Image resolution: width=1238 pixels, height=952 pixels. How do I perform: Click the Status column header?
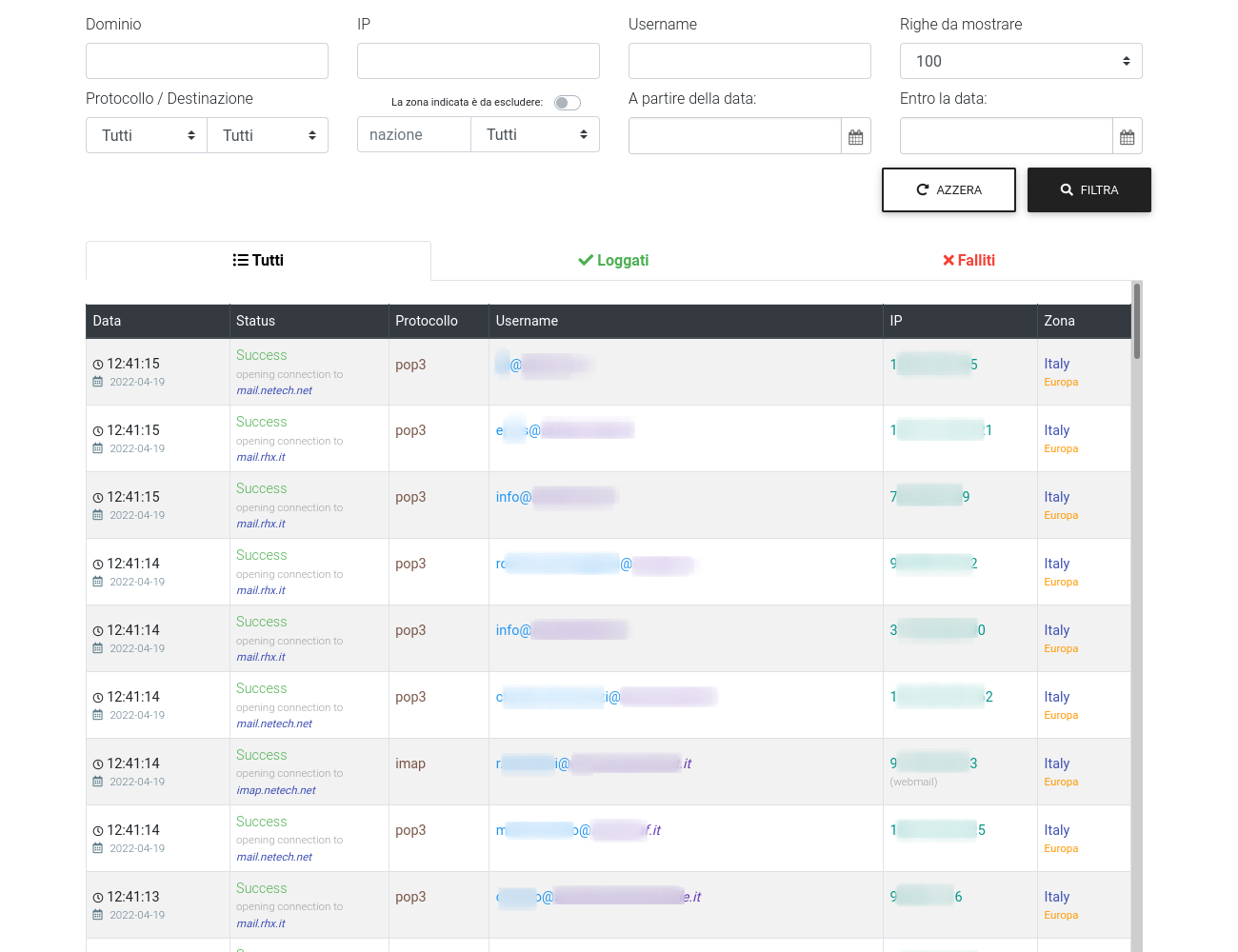(309, 321)
